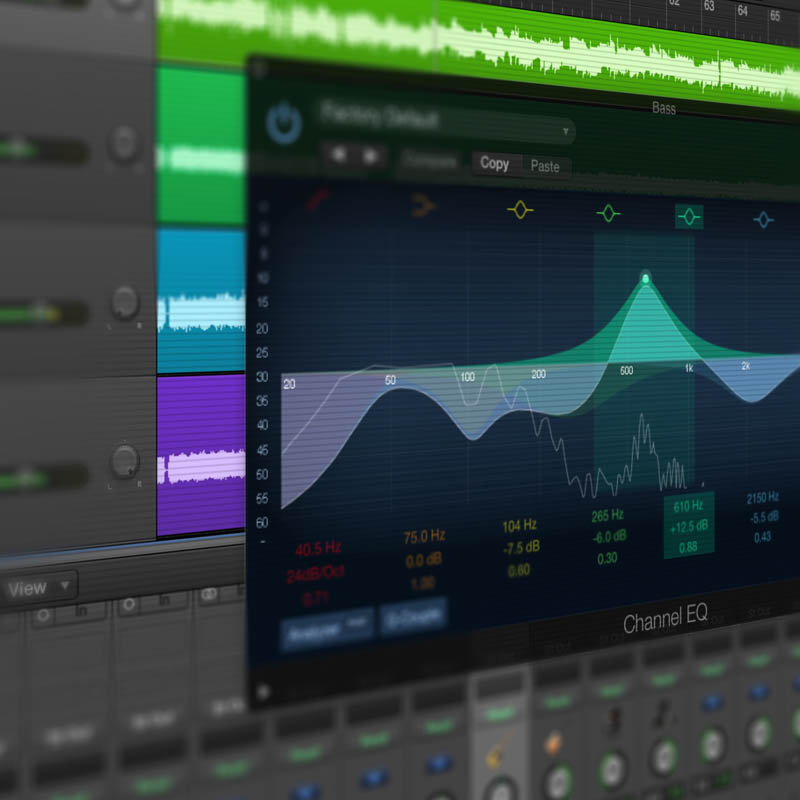Open the Factory Default preset dropdown
The width and height of the screenshot is (800, 800).
(x=446, y=122)
